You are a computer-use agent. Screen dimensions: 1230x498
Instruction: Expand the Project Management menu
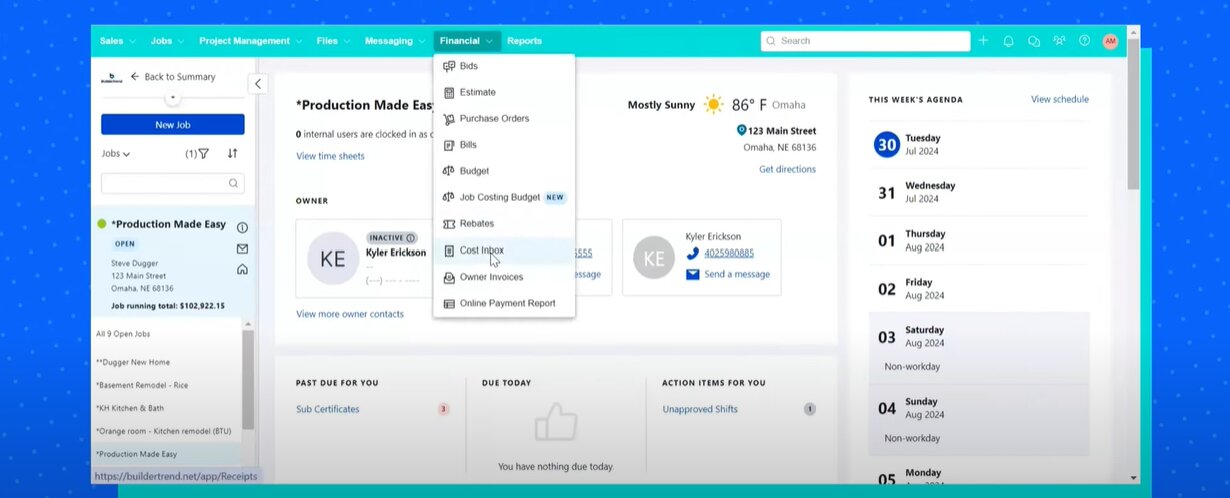[x=250, y=41]
